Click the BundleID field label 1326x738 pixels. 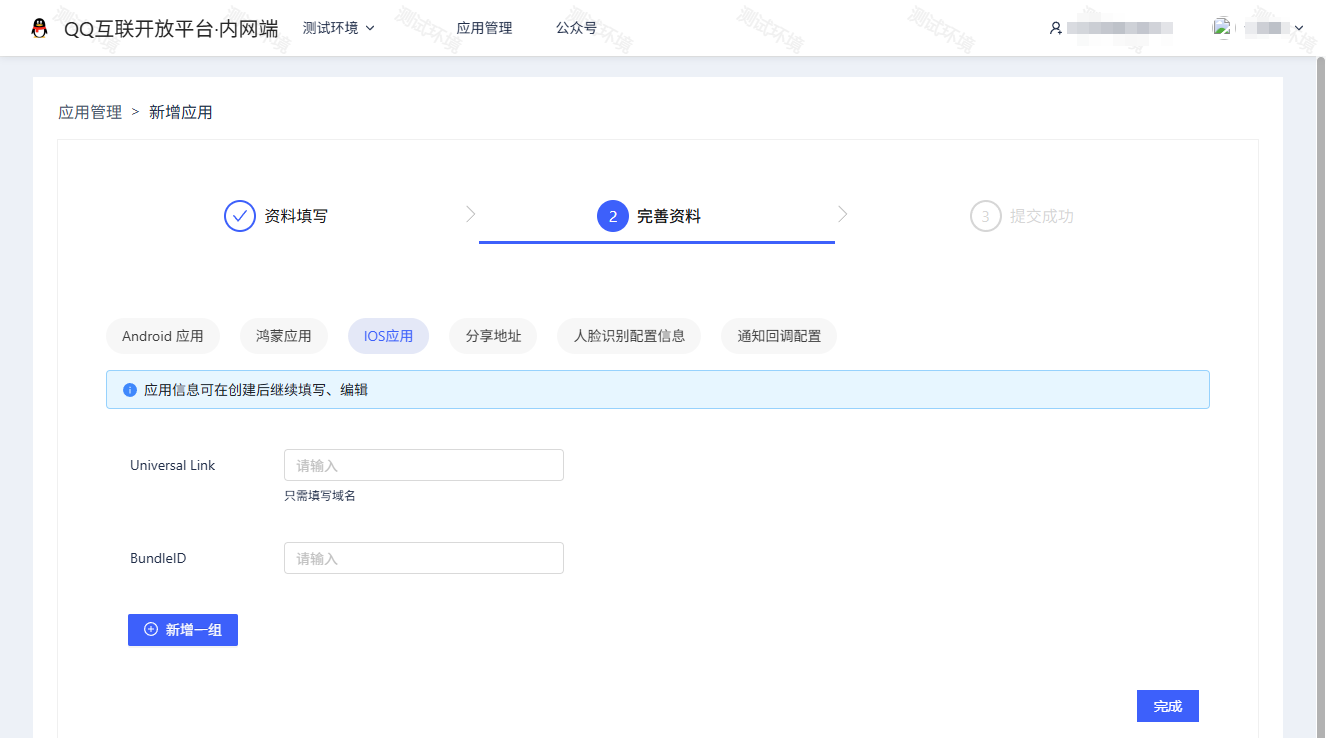[x=158, y=558]
